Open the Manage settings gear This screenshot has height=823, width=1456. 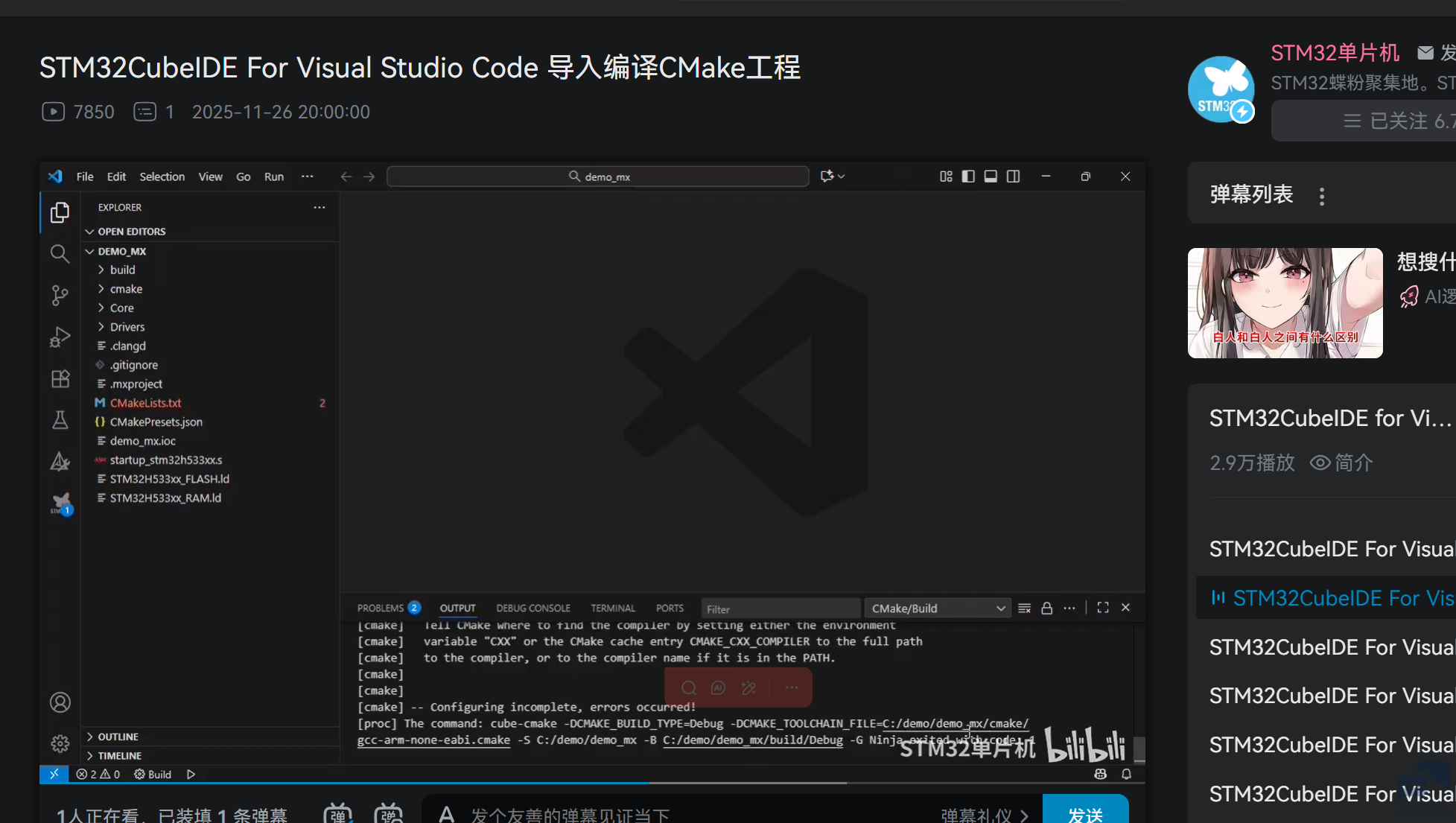pos(60,743)
